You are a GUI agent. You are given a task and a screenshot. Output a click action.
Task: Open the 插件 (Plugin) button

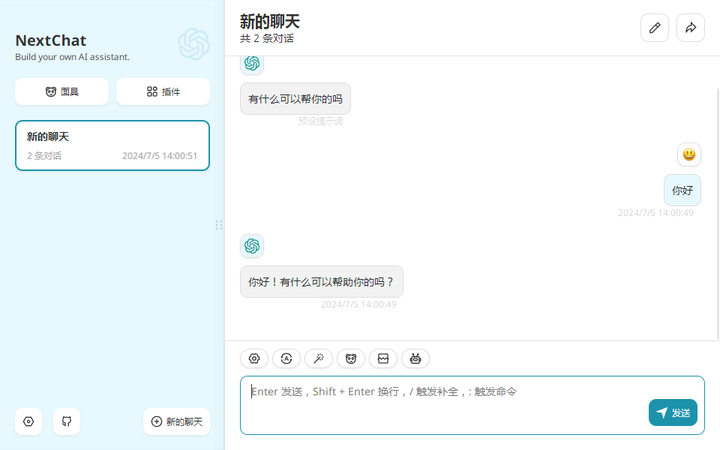tap(163, 91)
